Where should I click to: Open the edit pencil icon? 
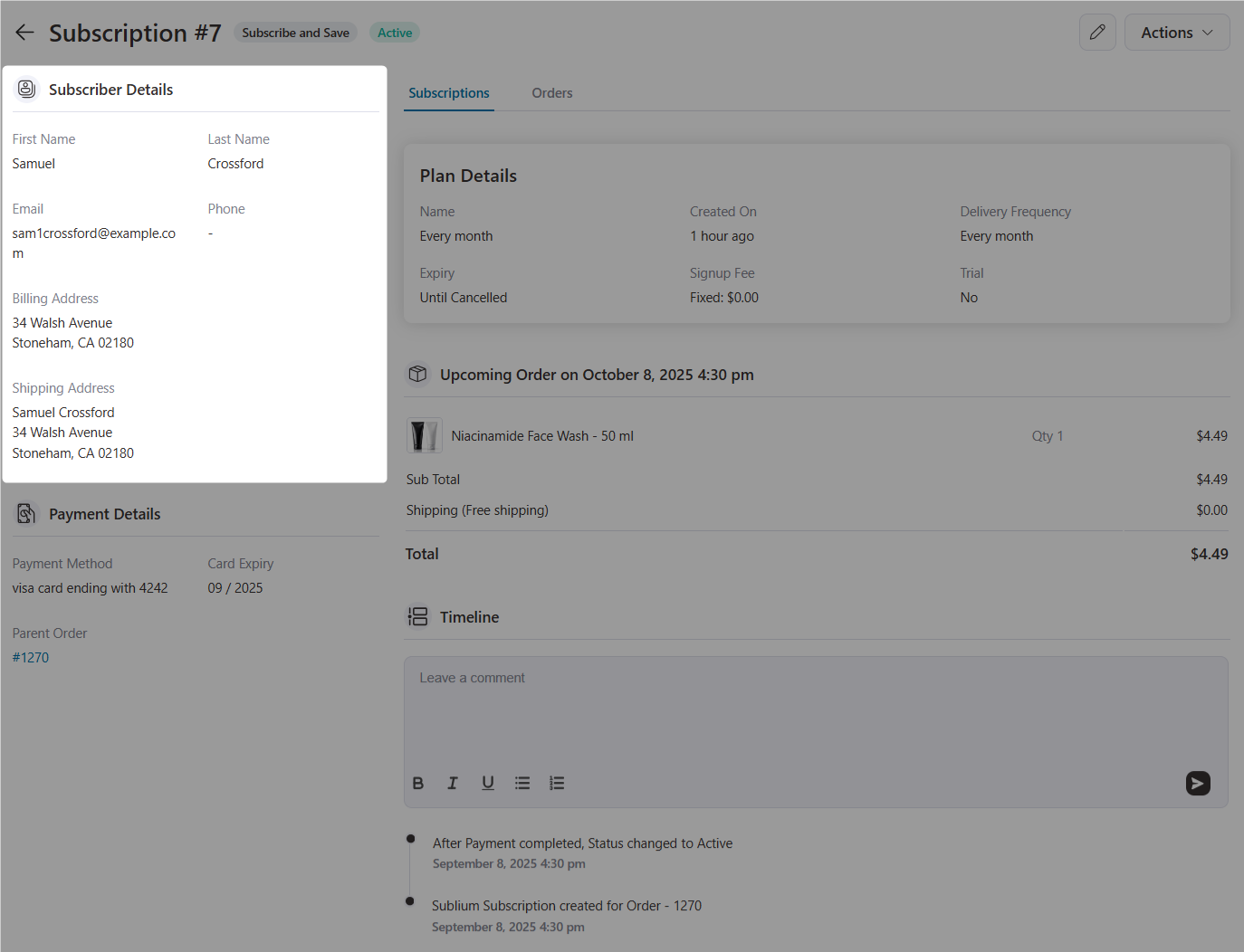[x=1097, y=32]
